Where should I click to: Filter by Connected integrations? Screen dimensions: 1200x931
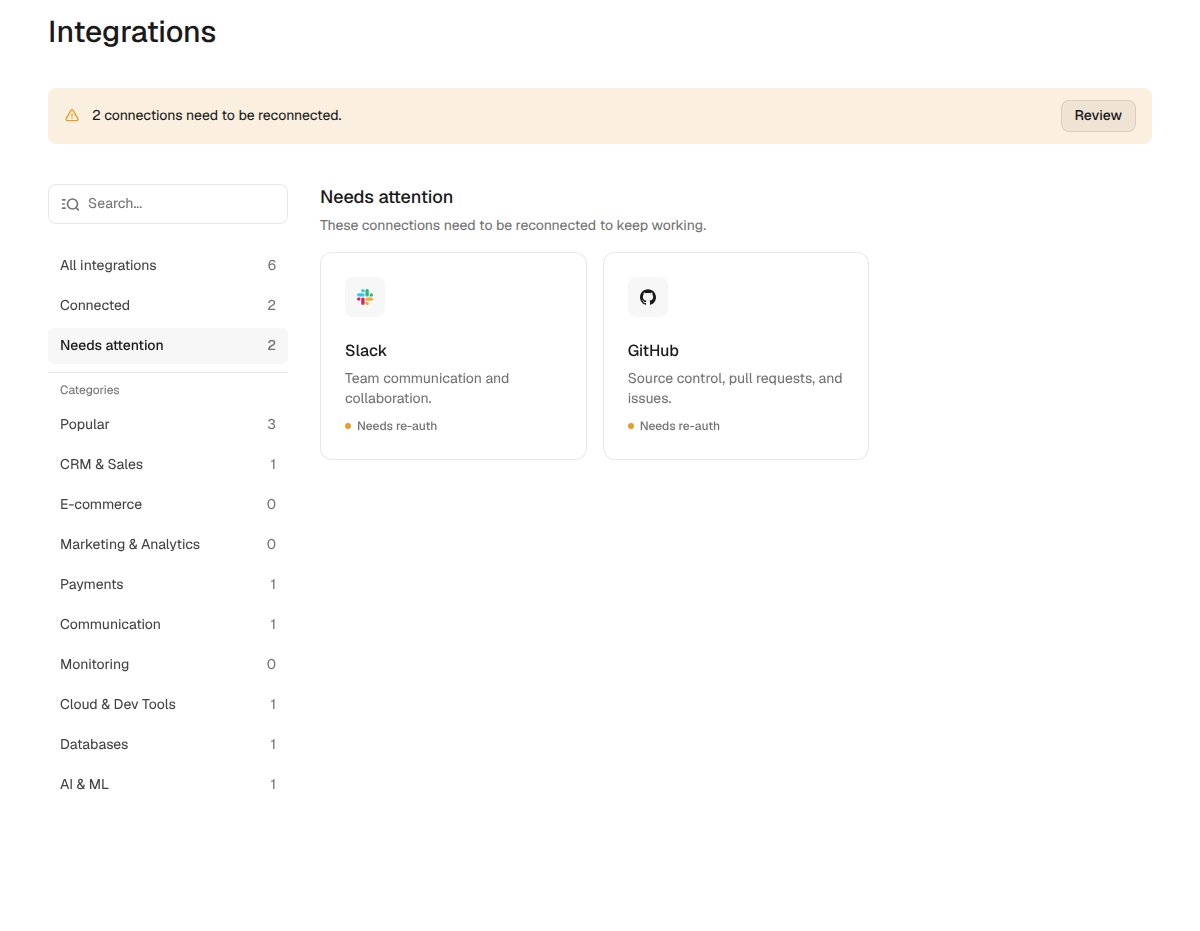[168, 306]
